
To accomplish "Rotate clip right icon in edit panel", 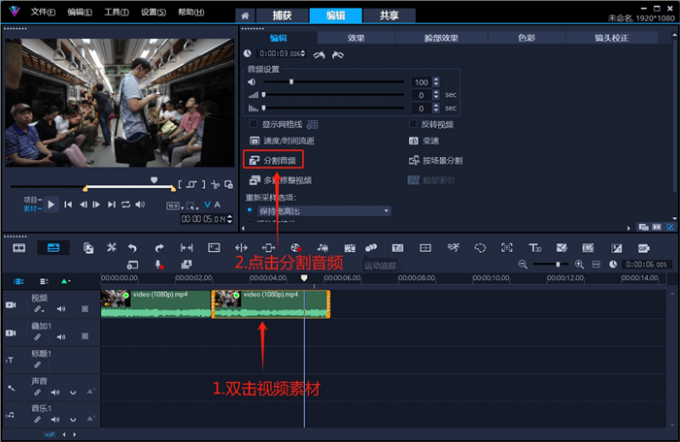I will point(338,55).
